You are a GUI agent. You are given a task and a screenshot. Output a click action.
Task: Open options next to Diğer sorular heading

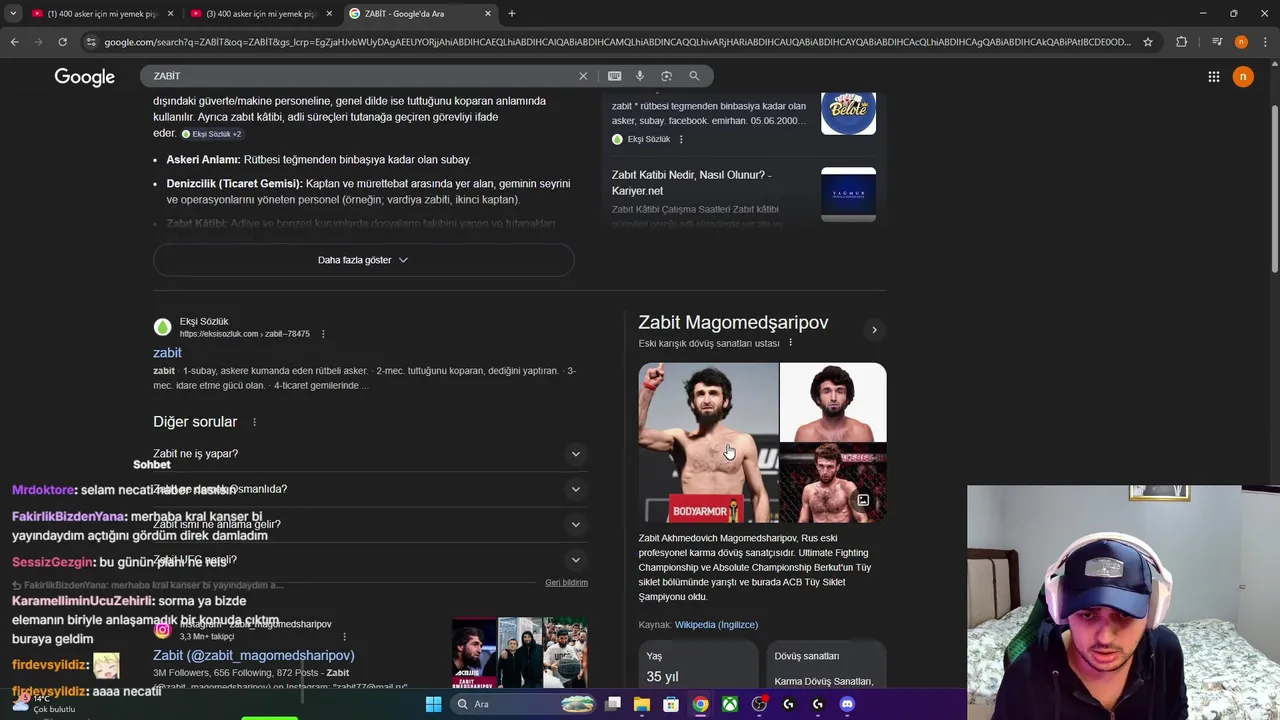click(x=254, y=422)
